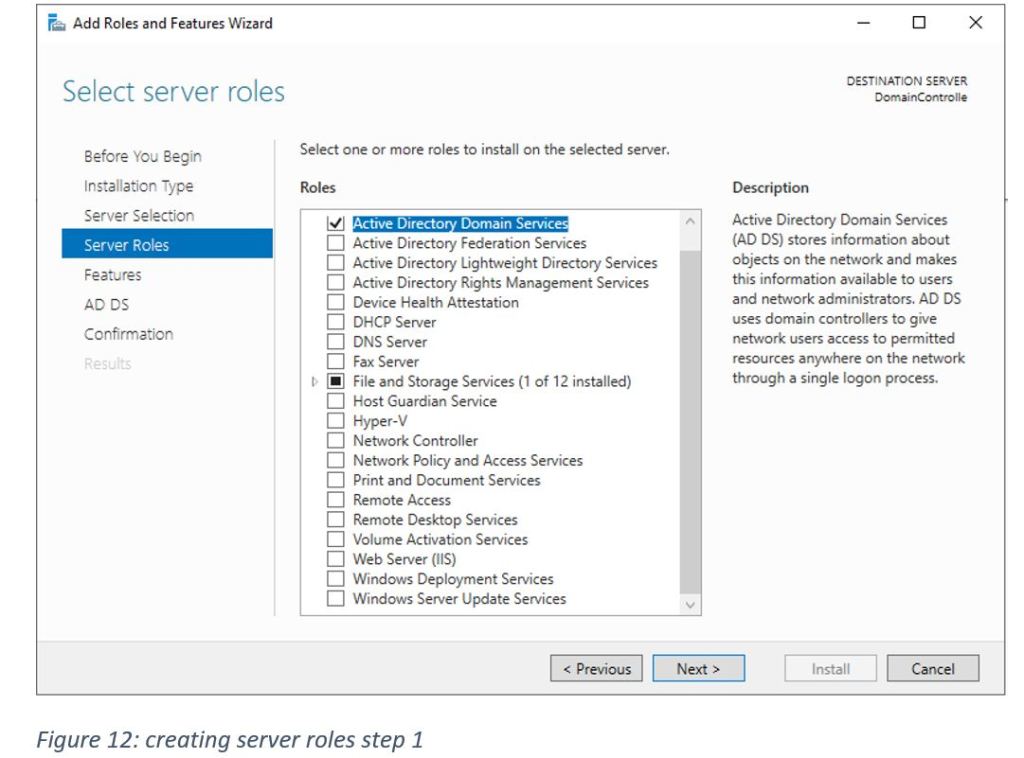Check Windows Server Update Services
1024x758 pixels.
pos(335,599)
